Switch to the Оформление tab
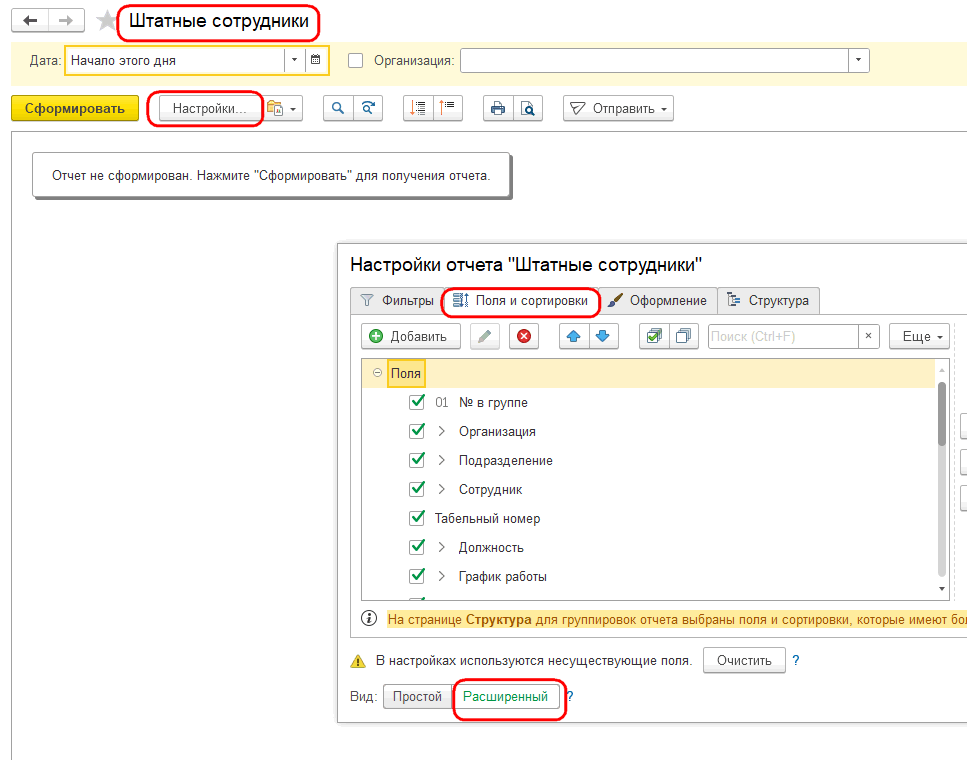Image resolution: width=967 pixels, height=760 pixels. [x=657, y=300]
